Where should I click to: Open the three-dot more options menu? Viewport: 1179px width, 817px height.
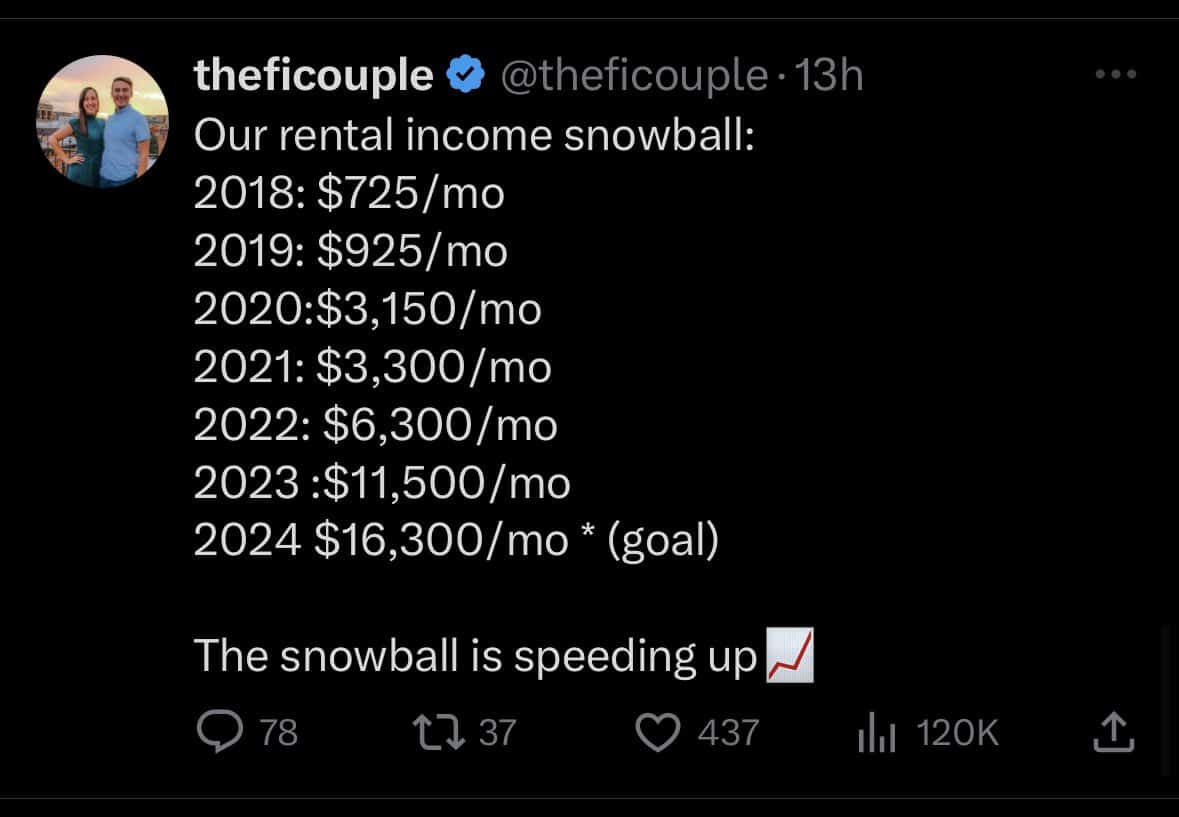pos(1115,75)
